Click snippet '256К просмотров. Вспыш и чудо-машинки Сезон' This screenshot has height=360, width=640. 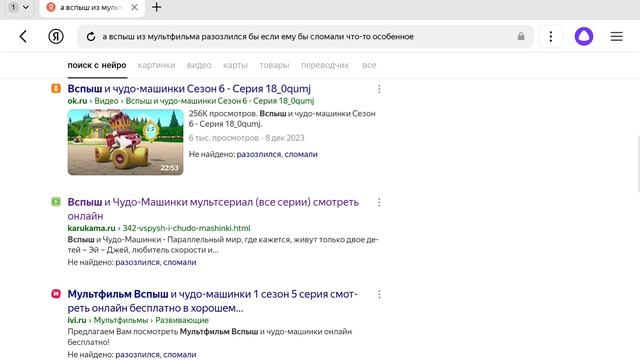tap(282, 114)
